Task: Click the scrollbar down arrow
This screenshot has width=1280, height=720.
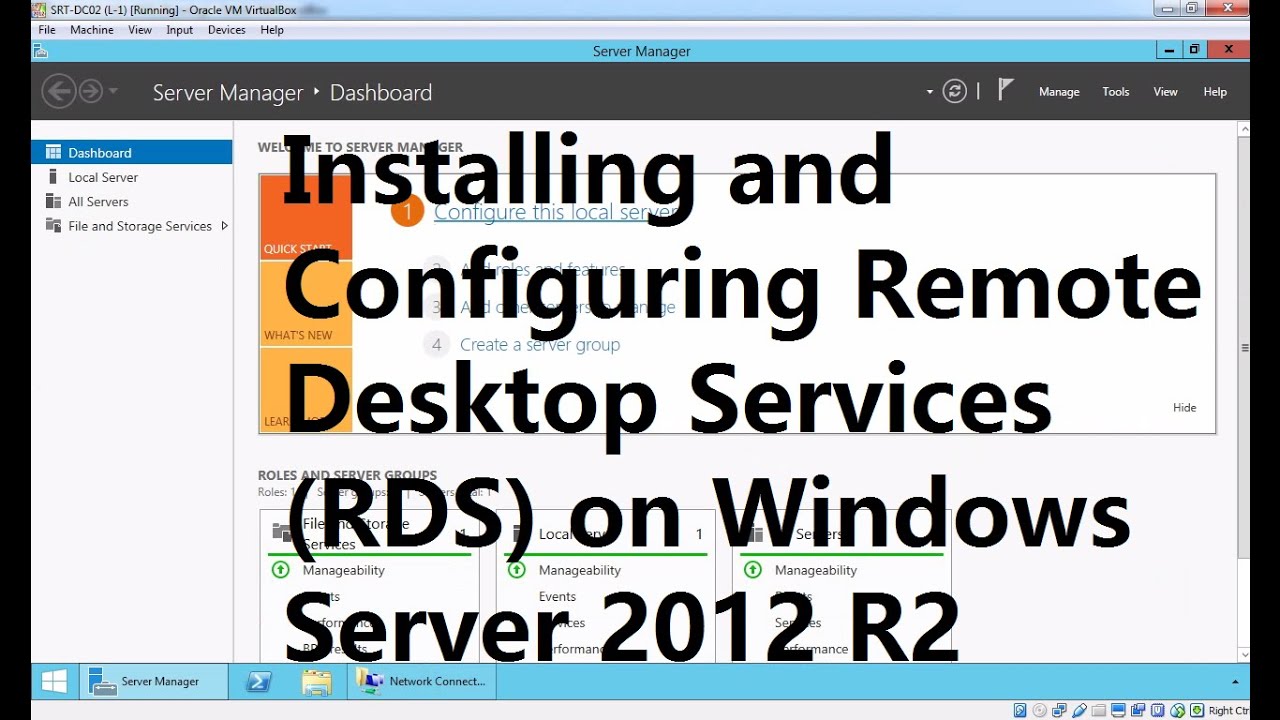Action: point(1244,655)
